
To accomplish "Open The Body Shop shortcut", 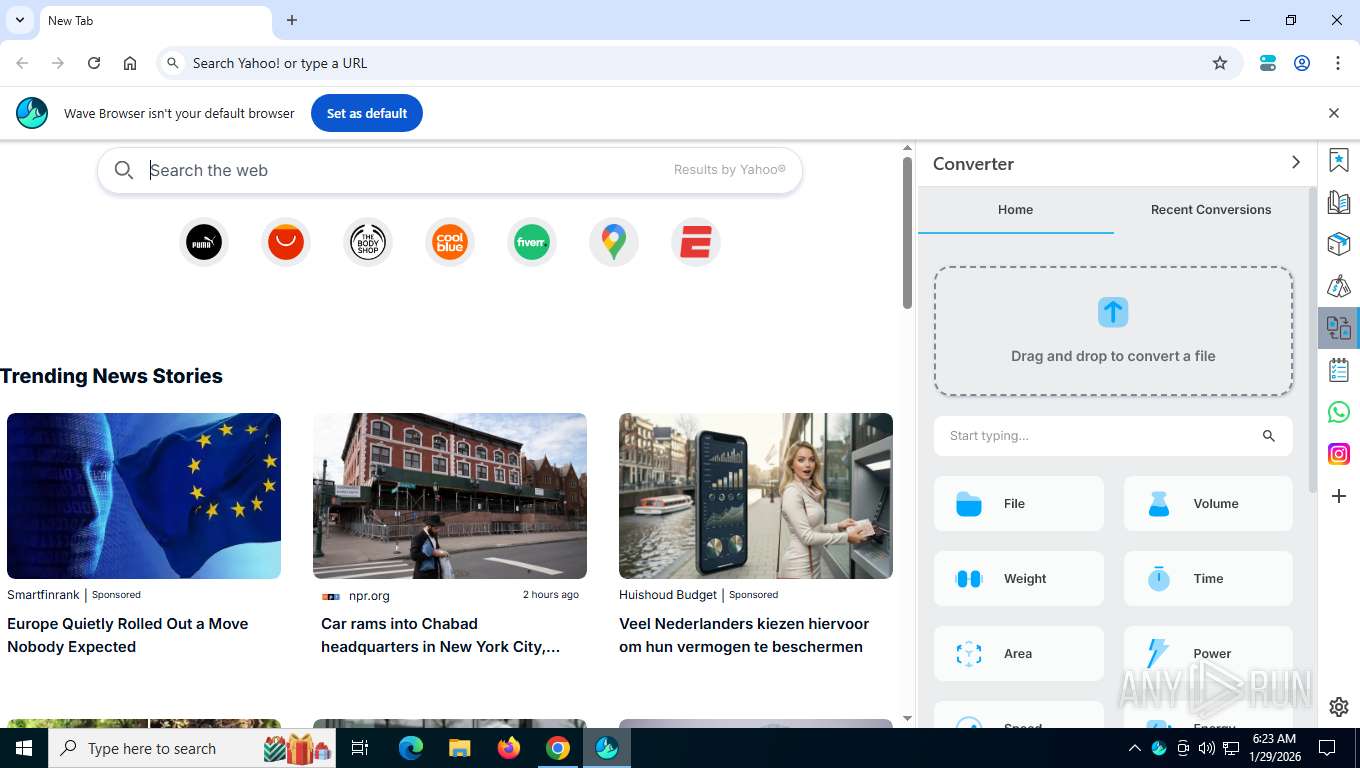I will (368, 242).
